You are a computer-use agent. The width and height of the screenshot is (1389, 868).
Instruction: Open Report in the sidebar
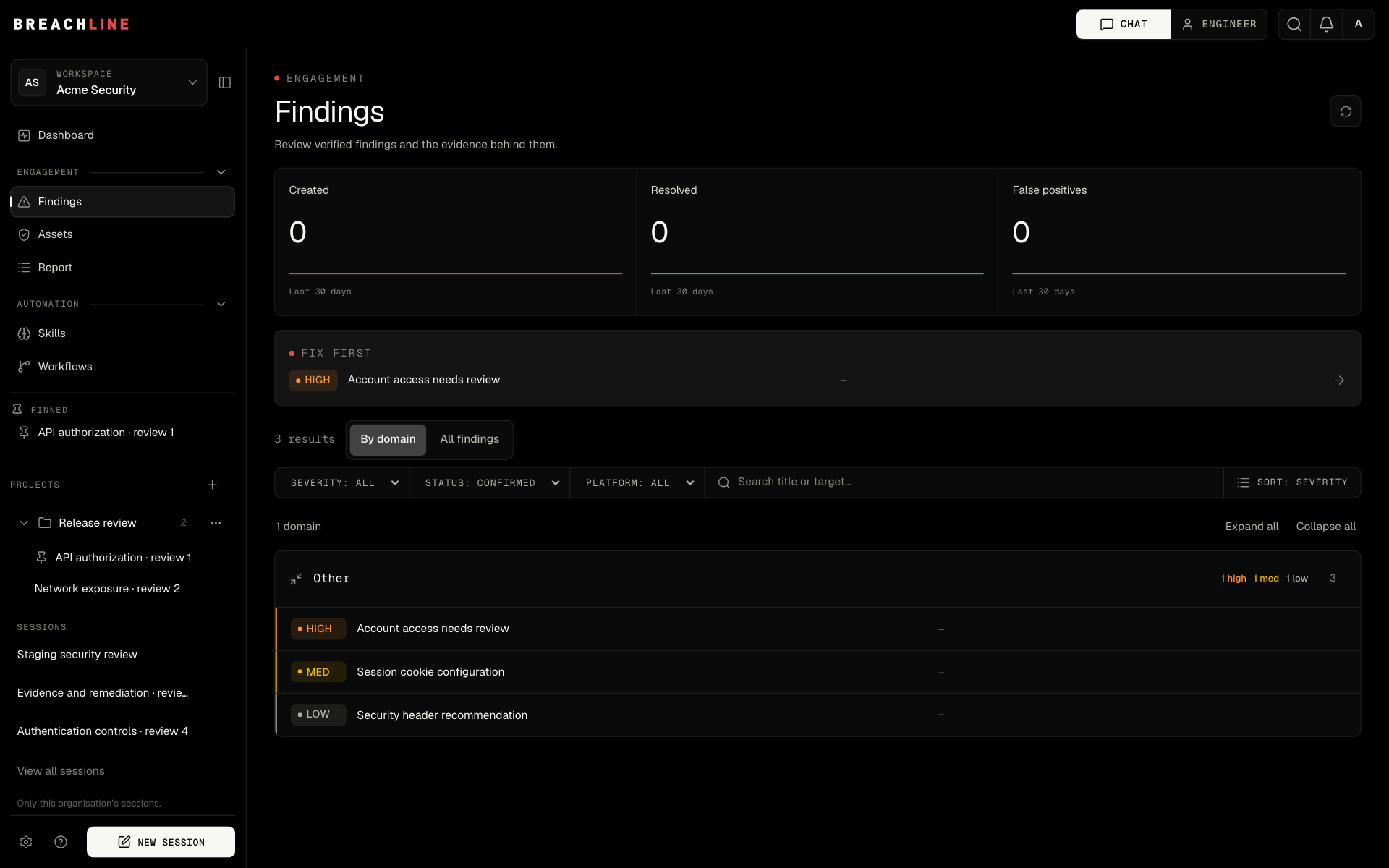tap(122, 268)
